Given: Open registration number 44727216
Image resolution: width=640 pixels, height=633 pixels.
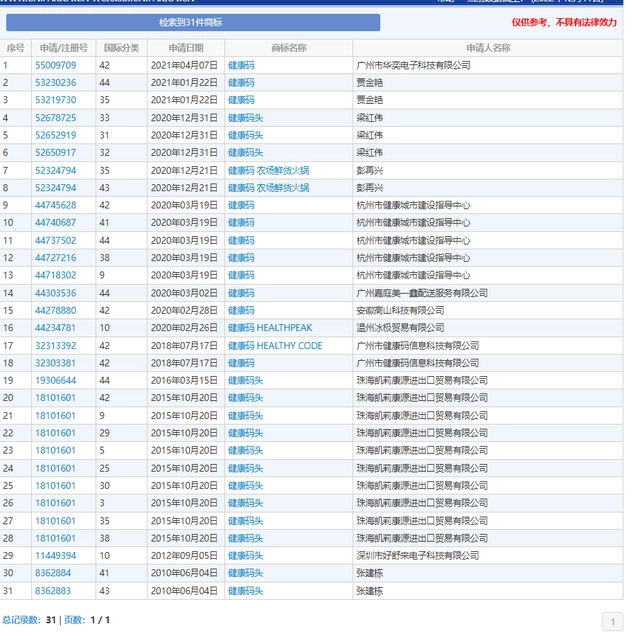Looking at the screenshot, I should point(56,258).
